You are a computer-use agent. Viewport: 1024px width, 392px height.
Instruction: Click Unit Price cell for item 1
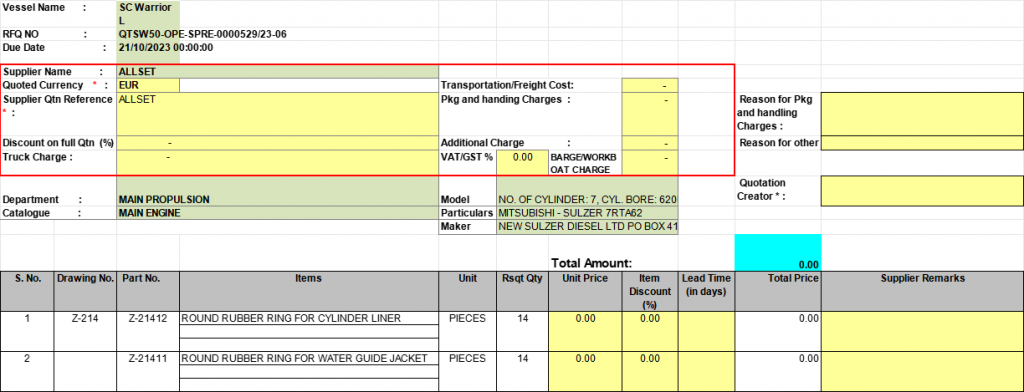click(586, 331)
